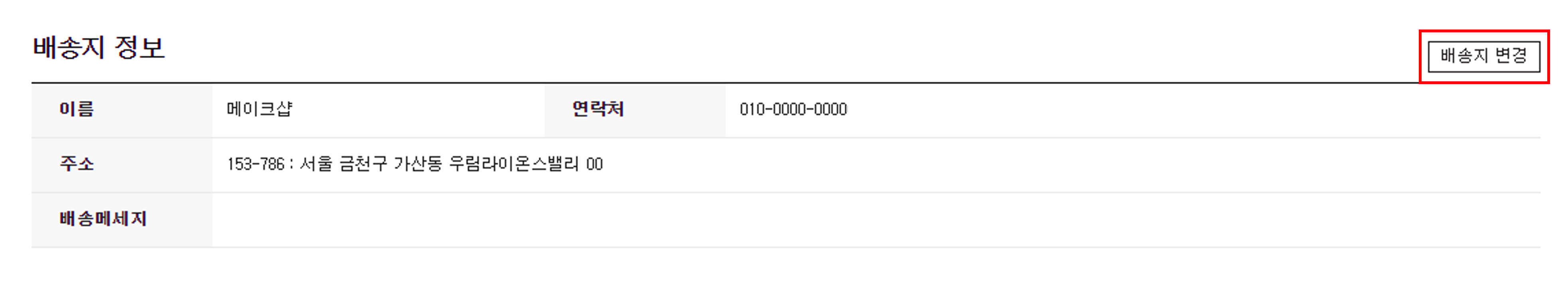Click the word 배송지 in the section heading
The width and height of the screenshot is (1568, 285).
point(69,47)
